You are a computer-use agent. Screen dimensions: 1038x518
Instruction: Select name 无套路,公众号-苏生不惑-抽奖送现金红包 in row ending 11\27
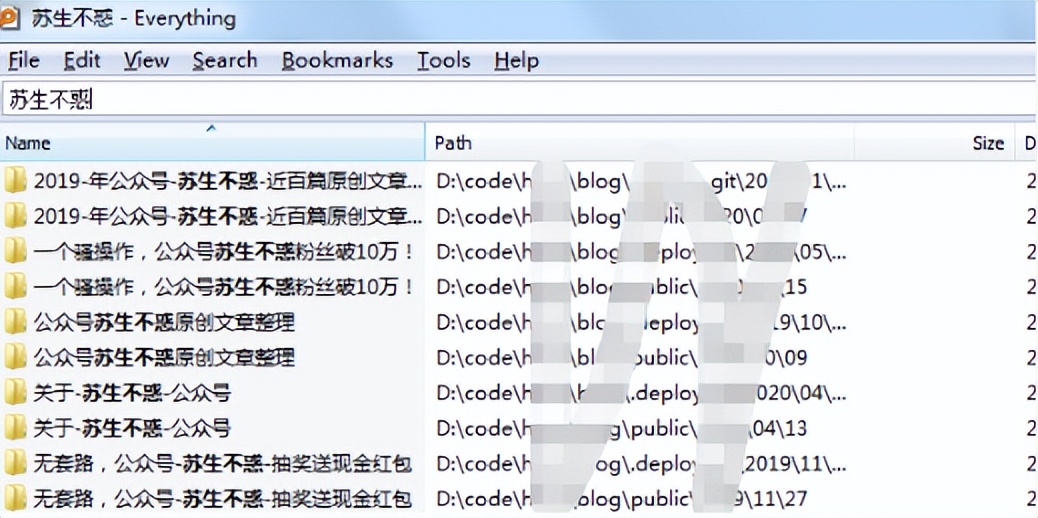[x=223, y=498]
